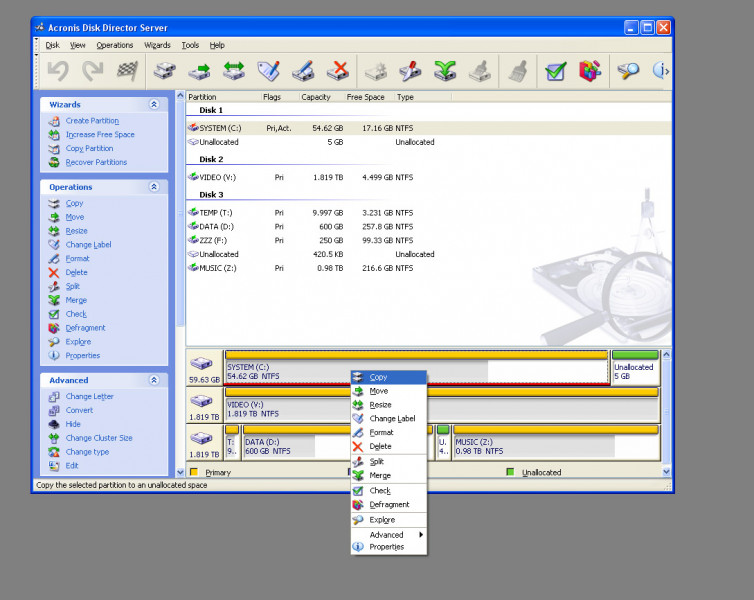Collapse the Operations sidebar panel

click(154, 187)
